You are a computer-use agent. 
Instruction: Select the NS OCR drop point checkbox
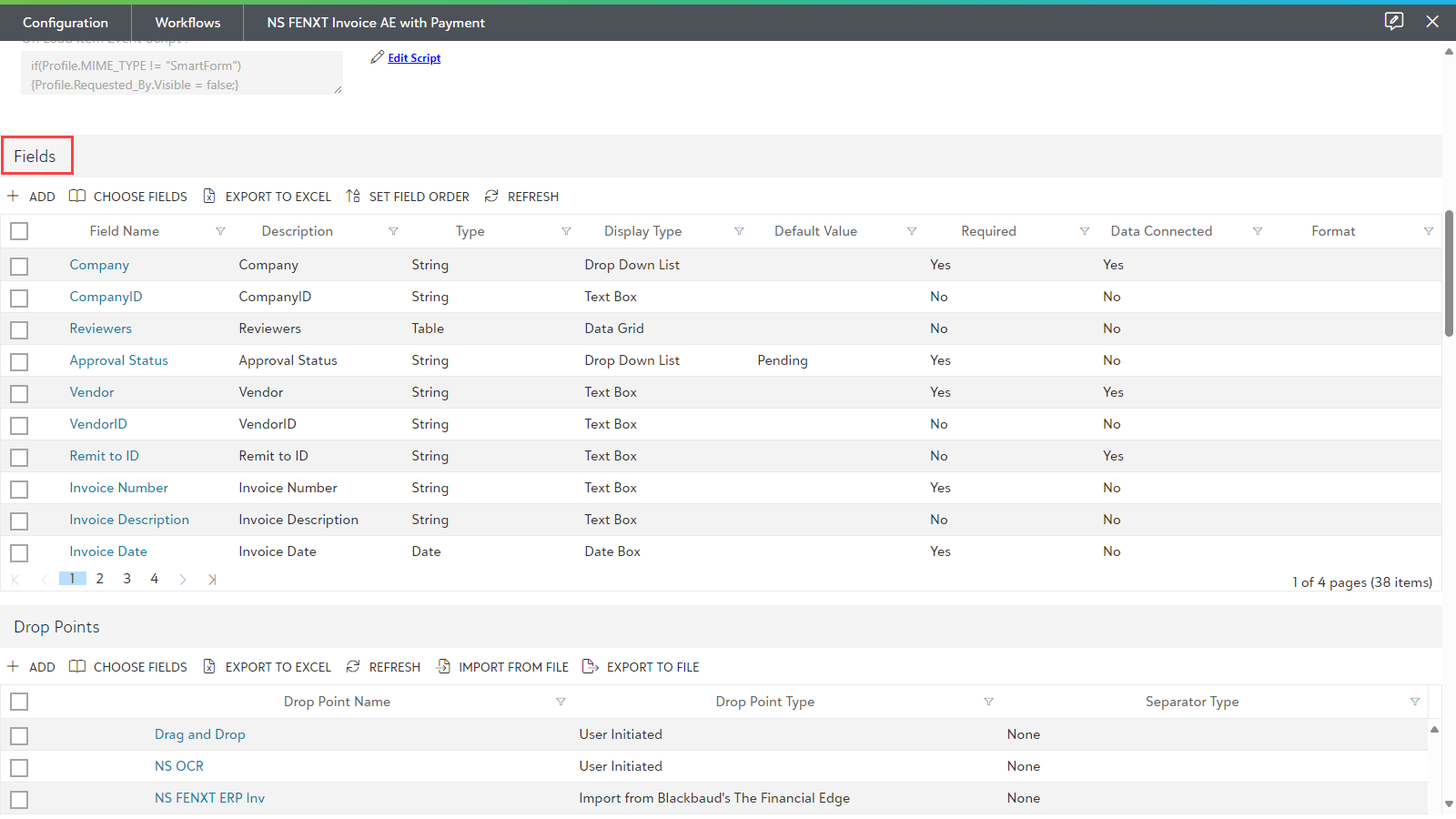19,767
